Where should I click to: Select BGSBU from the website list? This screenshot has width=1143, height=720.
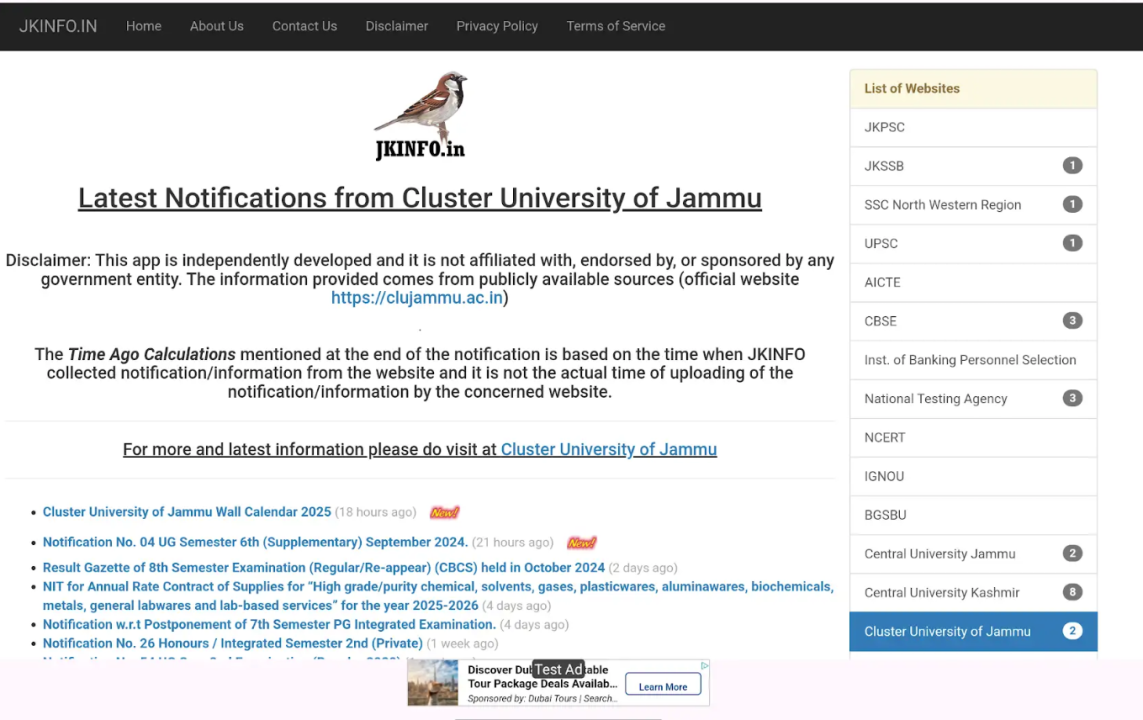coord(973,514)
